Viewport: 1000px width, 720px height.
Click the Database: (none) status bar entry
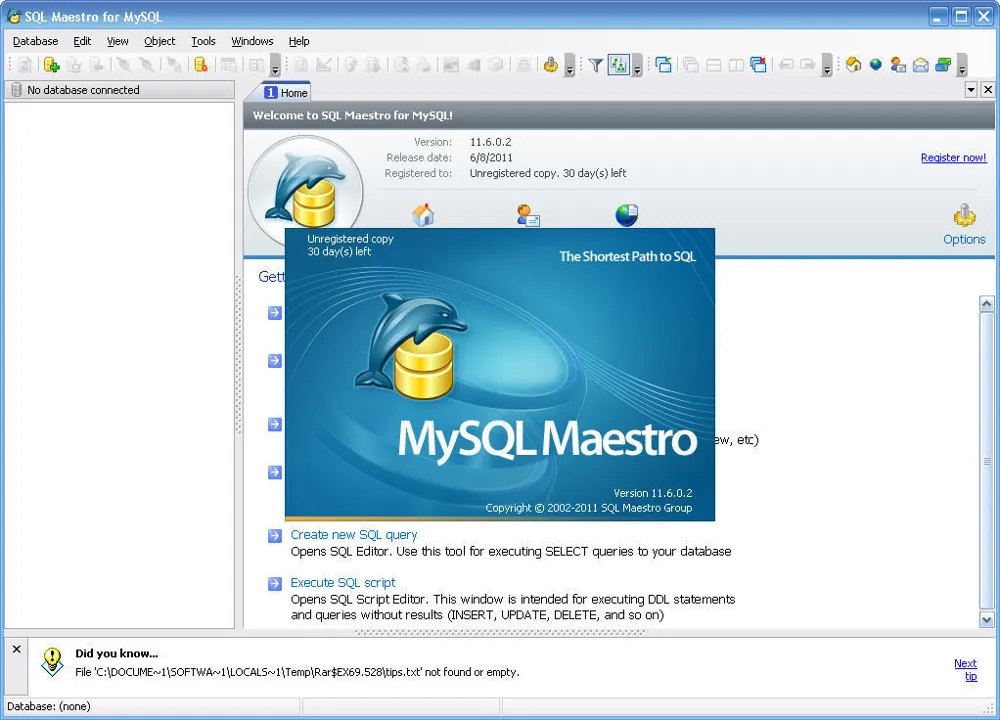pyautogui.click(x=49, y=706)
